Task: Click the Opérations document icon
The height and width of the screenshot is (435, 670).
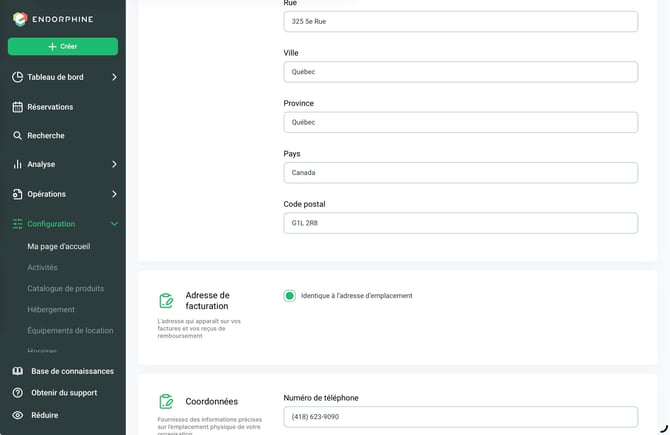Action: tap(18, 194)
